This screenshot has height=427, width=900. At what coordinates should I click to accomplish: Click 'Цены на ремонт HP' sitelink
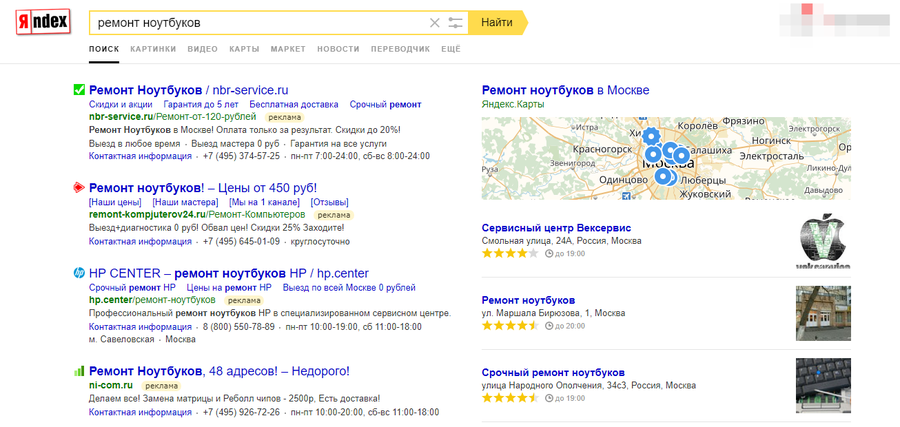point(228,288)
